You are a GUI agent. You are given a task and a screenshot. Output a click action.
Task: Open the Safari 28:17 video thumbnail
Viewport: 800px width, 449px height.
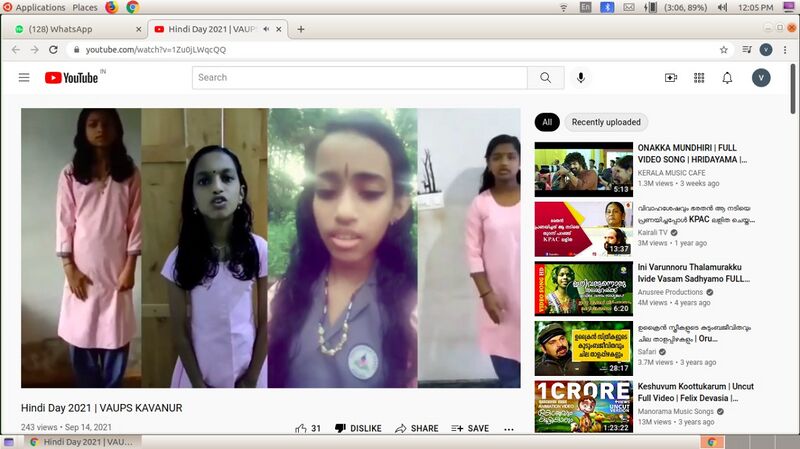[x=584, y=348]
